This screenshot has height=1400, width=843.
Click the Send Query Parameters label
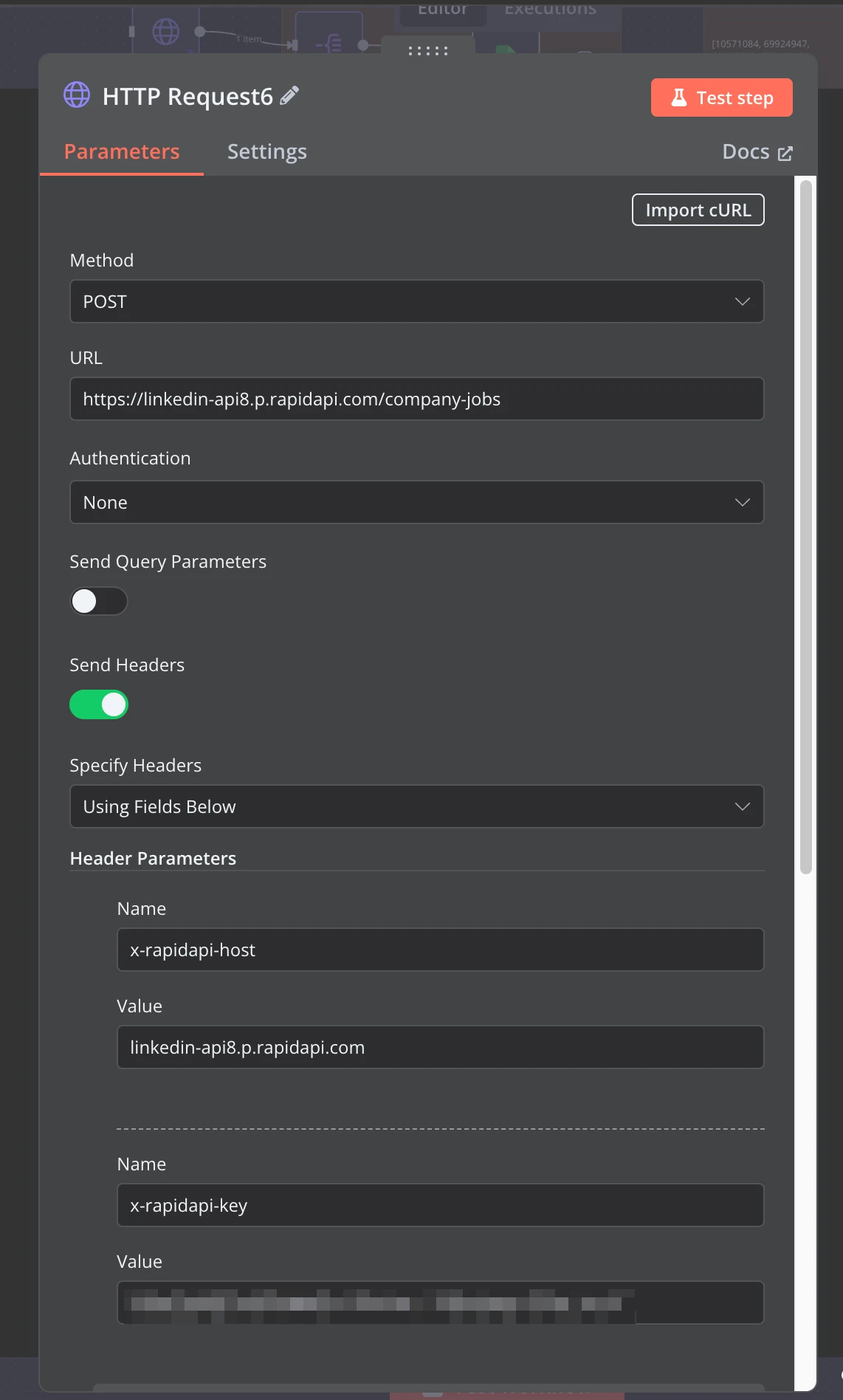[x=168, y=562]
